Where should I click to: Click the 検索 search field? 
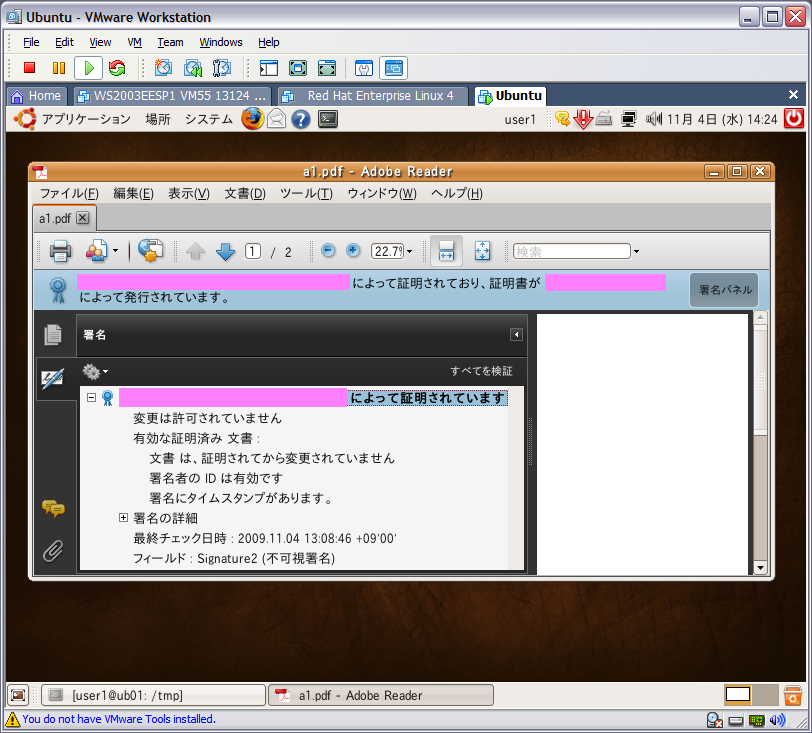[572, 251]
